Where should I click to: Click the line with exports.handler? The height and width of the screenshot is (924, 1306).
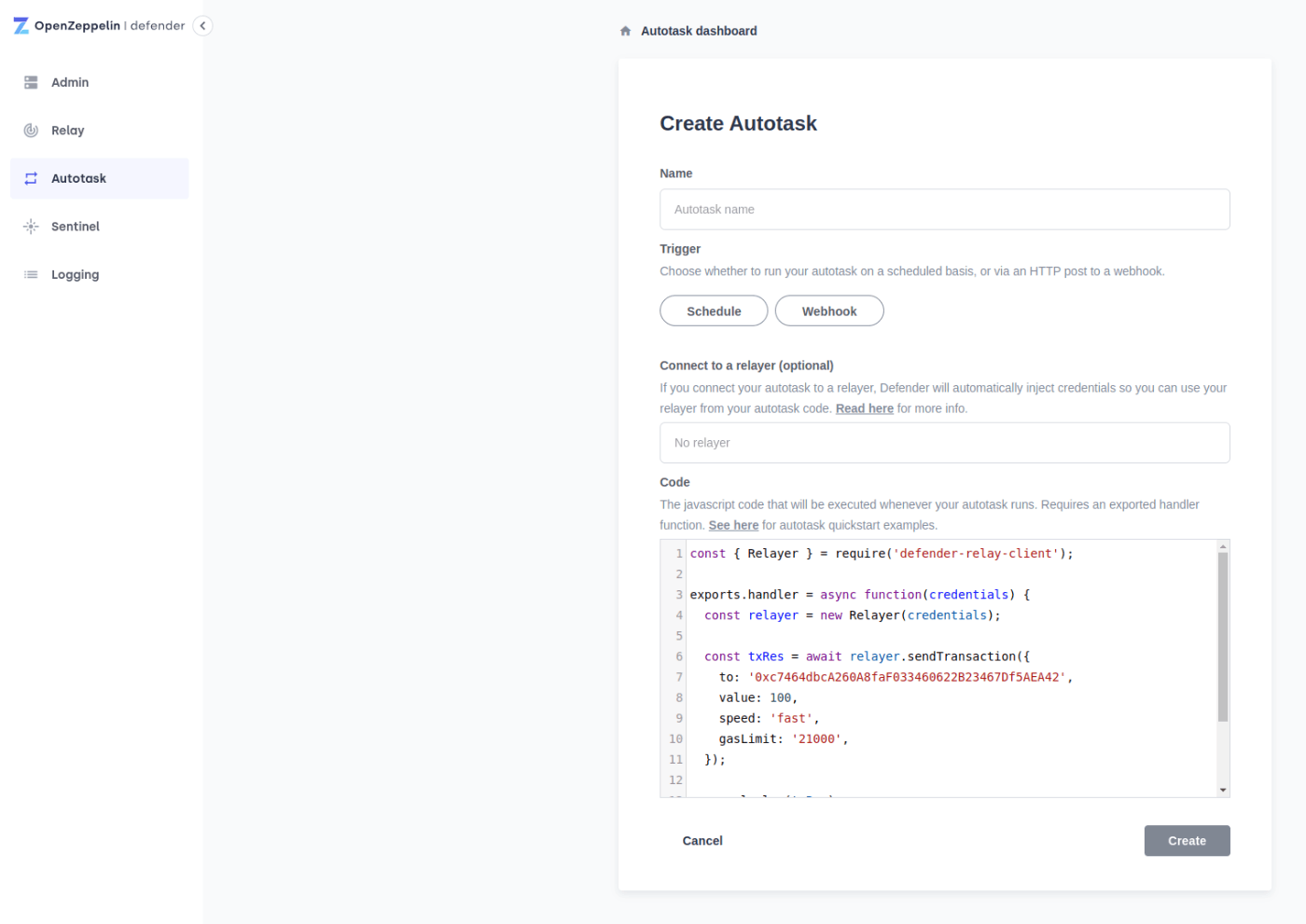point(859,595)
